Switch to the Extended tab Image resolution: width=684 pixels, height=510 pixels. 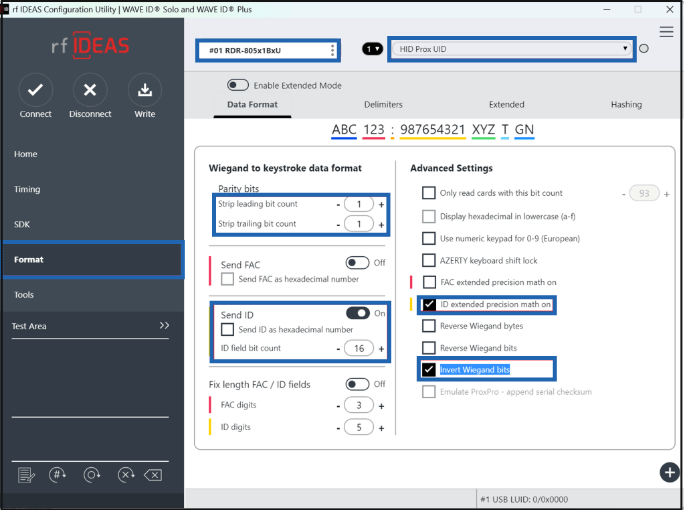tap(506, 105)
